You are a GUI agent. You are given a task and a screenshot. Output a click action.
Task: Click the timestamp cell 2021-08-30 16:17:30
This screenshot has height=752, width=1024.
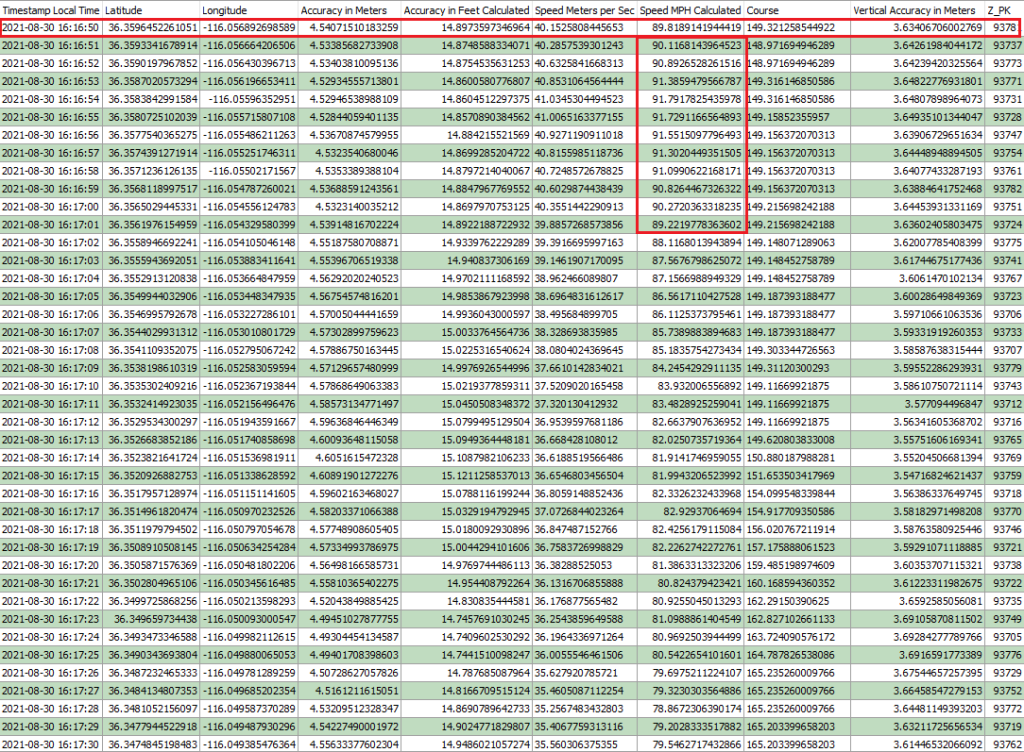point(51,744)
